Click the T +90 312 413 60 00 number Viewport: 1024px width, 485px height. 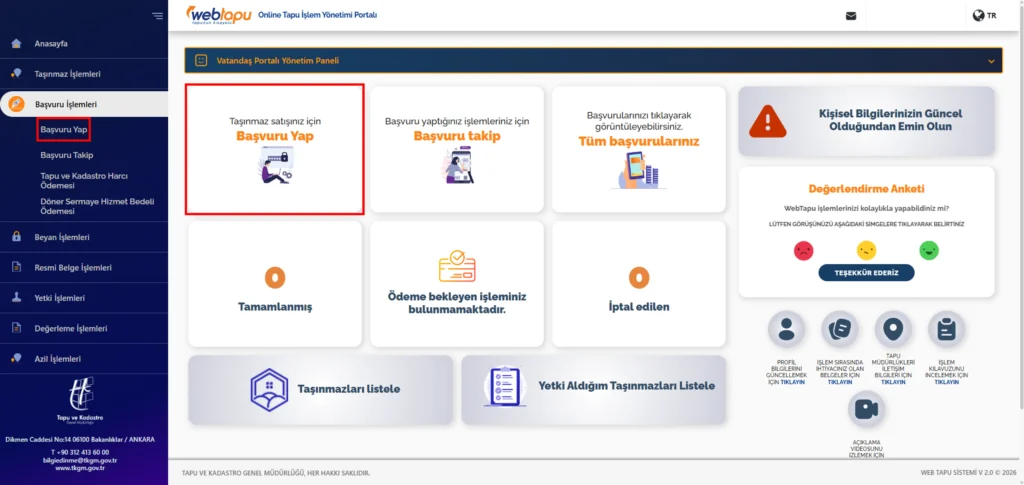click(x=80, y=452)
